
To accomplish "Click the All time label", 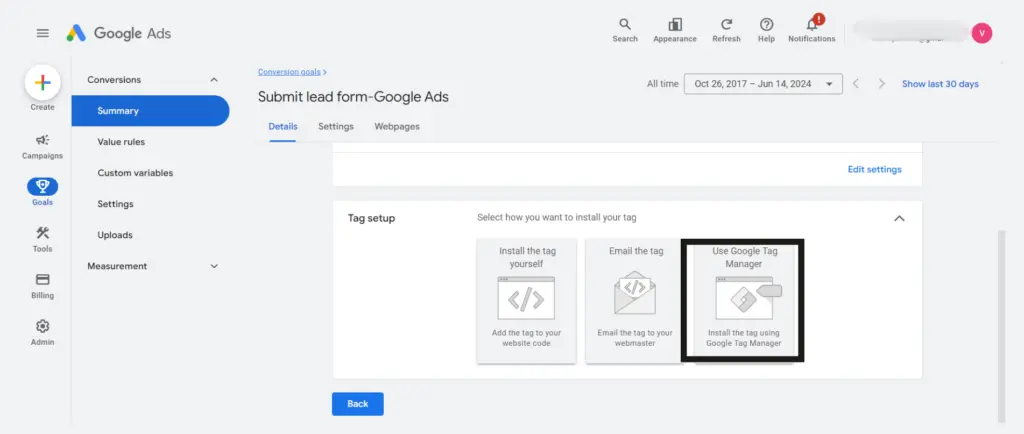I will click(662, 84).
